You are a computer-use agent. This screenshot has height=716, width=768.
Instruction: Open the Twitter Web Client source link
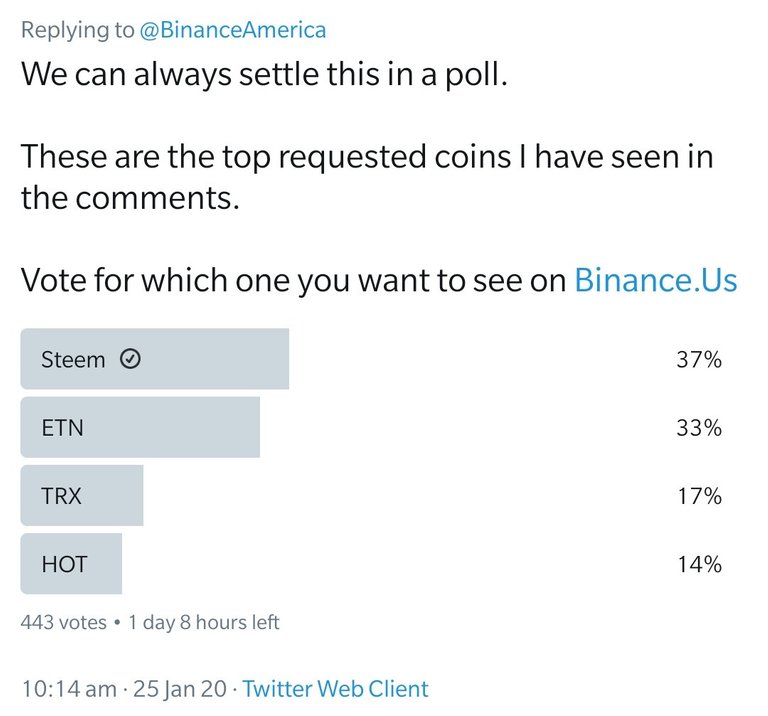pyautogui.click(x=336, y=689)
